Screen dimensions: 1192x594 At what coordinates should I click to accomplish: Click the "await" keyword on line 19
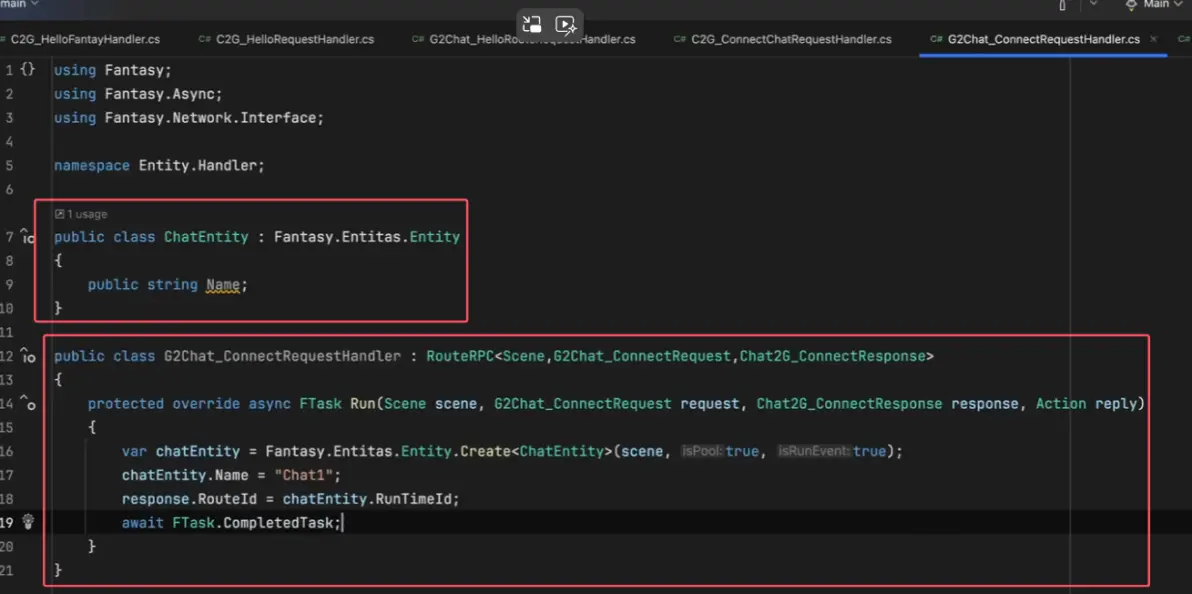(x=143, y=523)
